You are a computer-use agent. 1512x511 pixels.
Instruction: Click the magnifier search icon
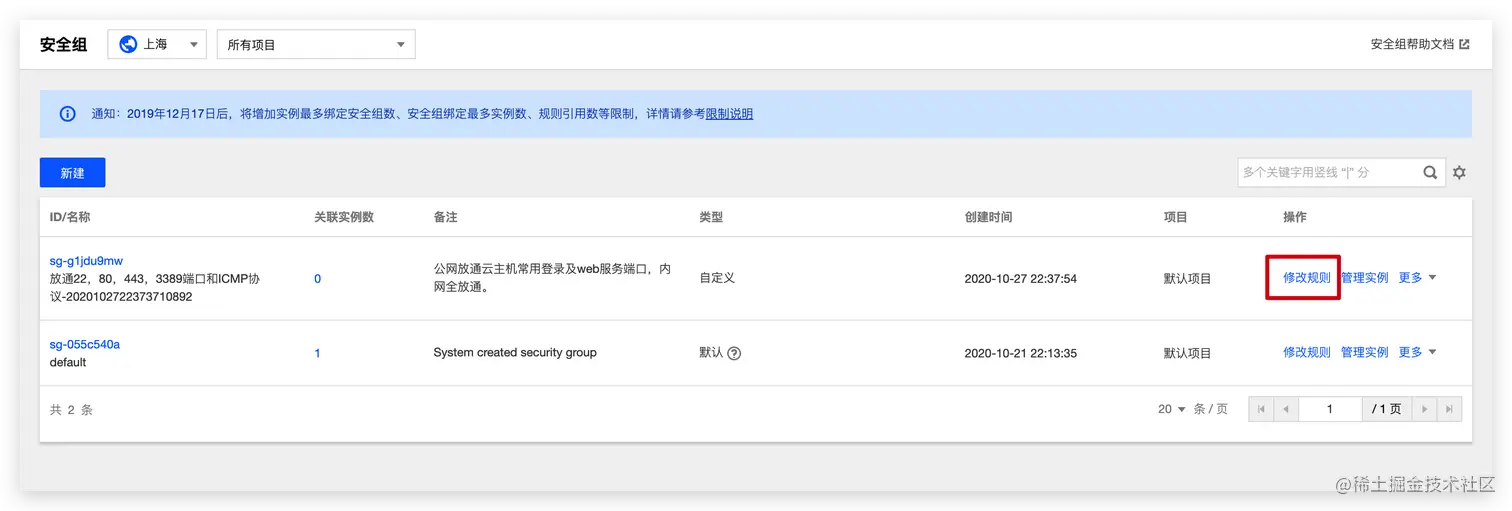tap(1431, 172)
